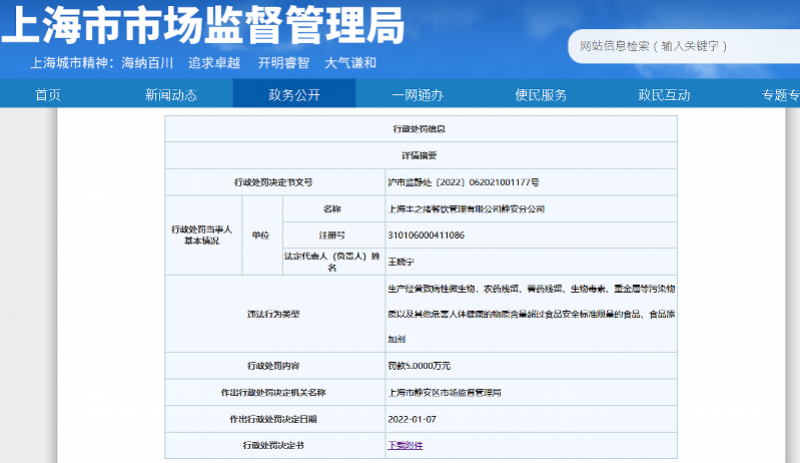Select the legal representative name value
This screenshot has width=800, height=463.
tap(401, 262)
